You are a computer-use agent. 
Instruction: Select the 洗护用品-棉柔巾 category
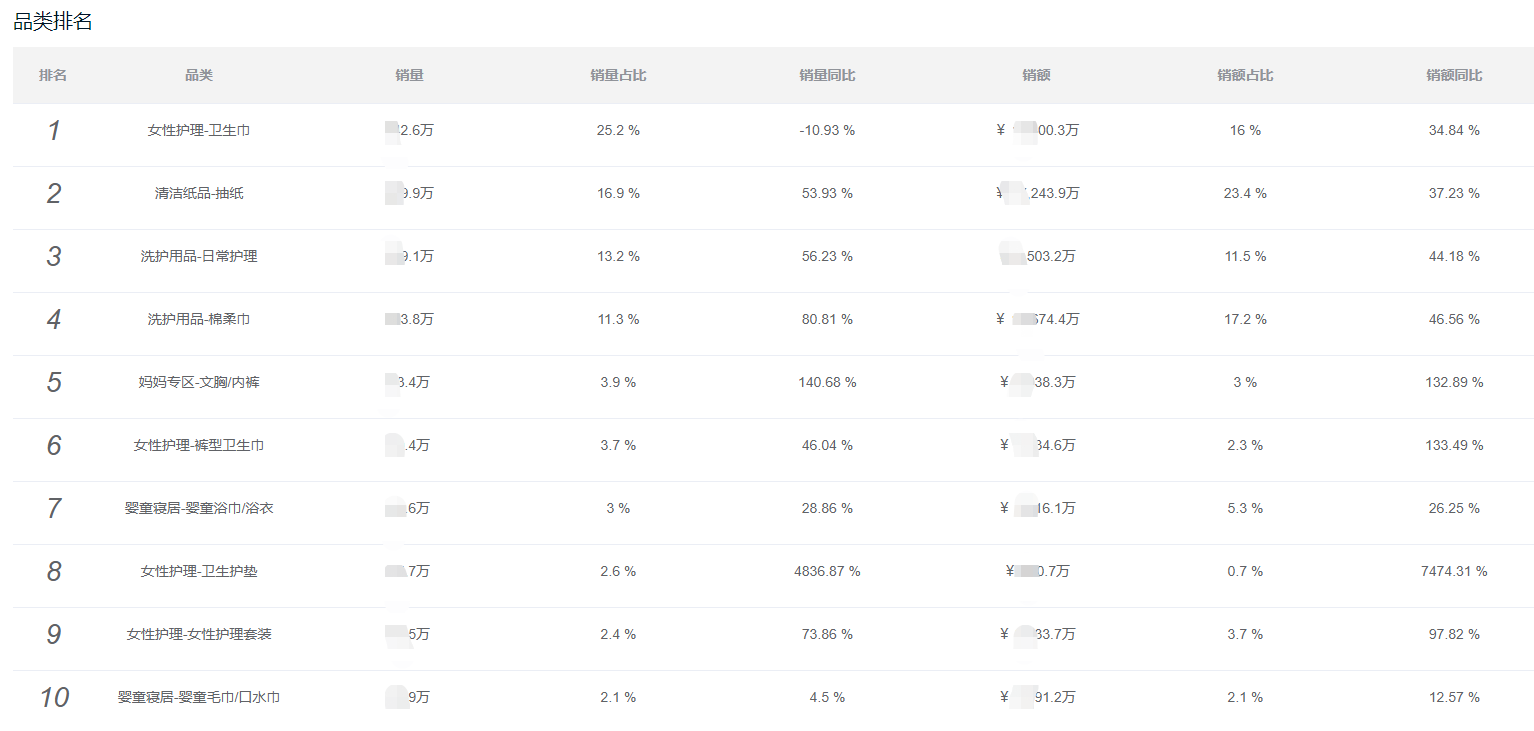point(199,319)
